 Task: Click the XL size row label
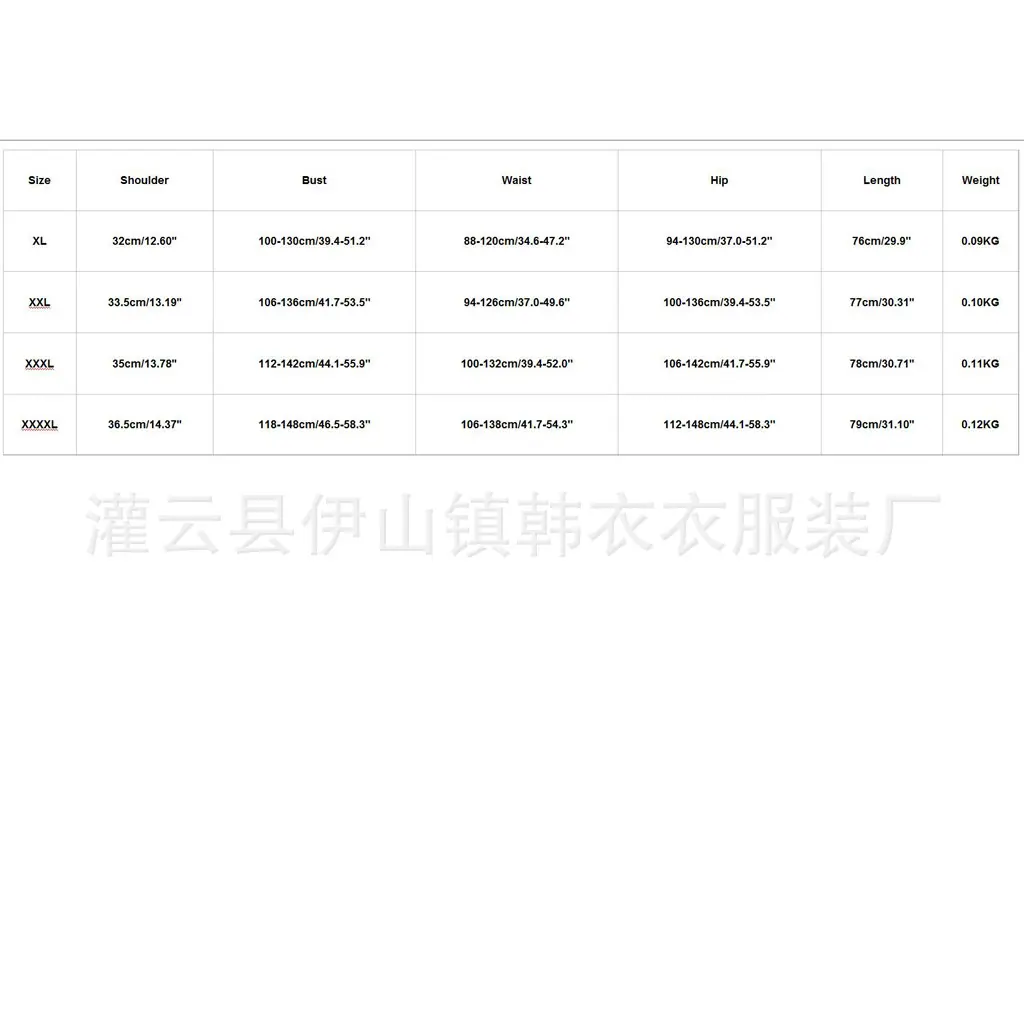[39, 241]
